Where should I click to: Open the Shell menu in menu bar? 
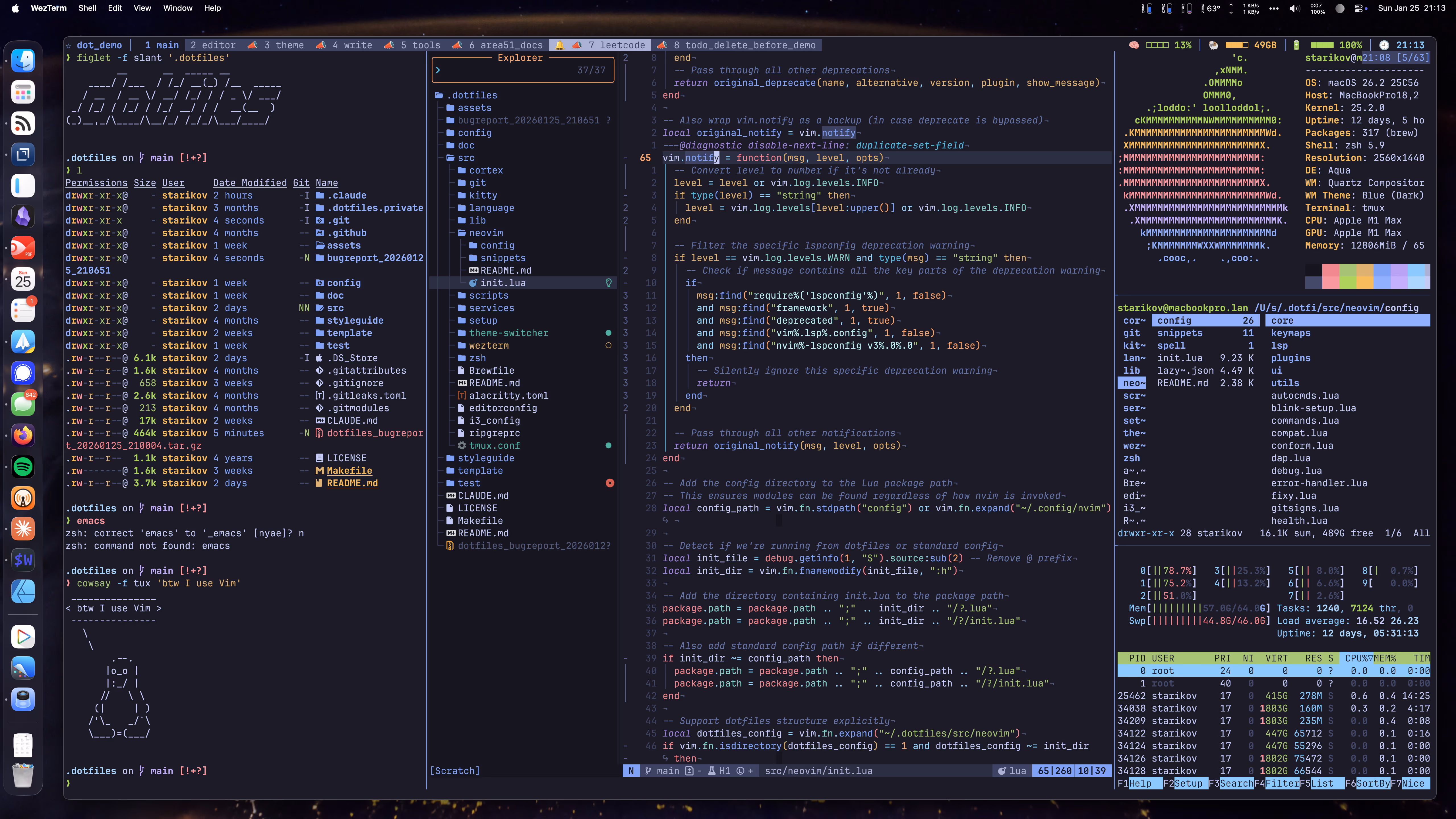87,8
